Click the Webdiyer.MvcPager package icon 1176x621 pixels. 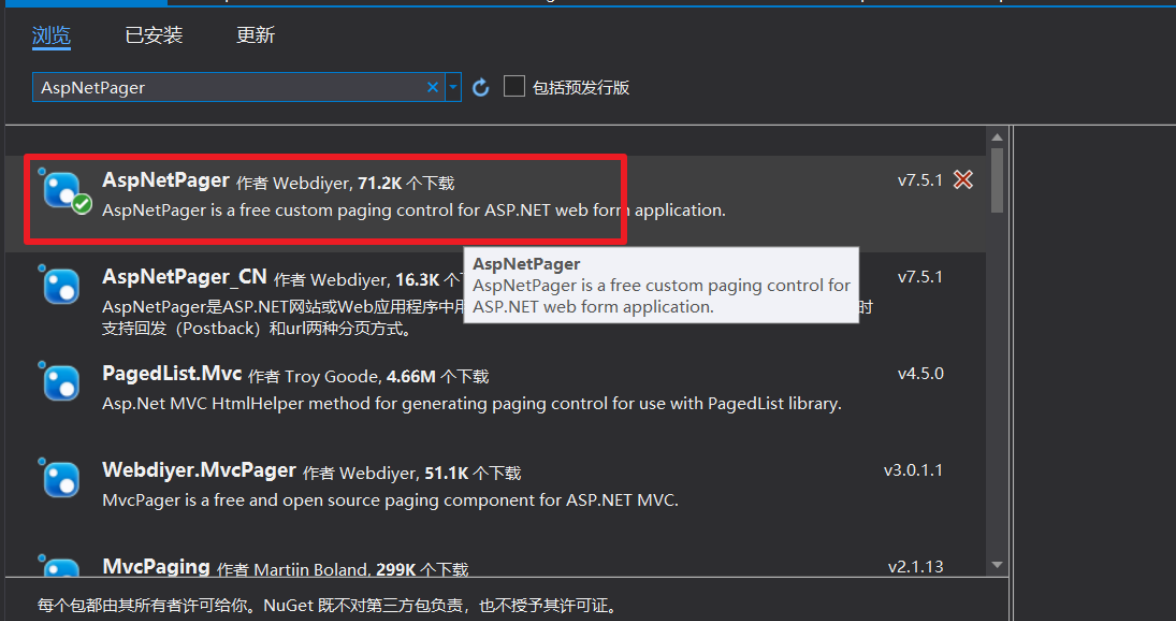61,479
